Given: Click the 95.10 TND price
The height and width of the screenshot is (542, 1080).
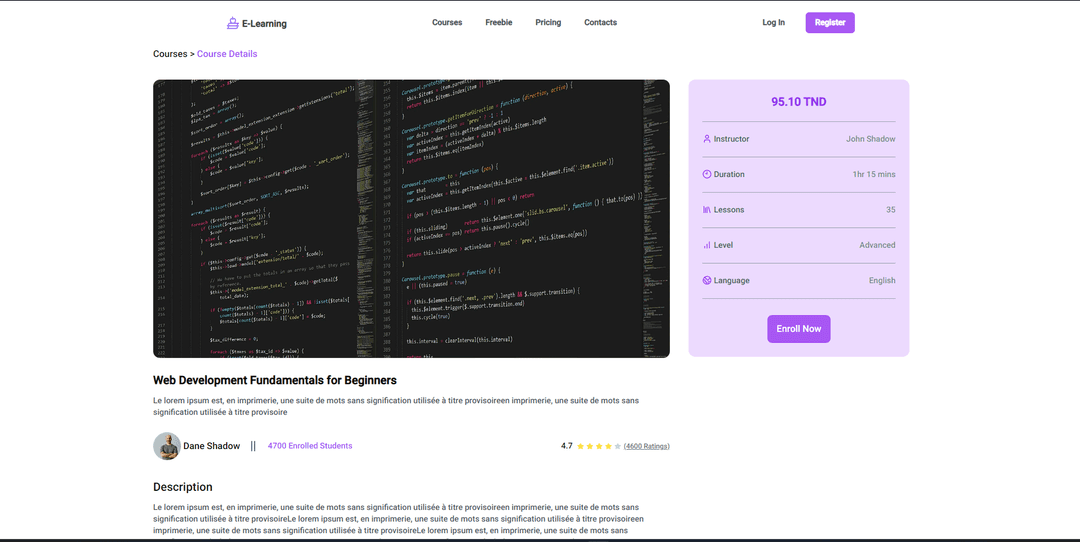Looking at the screenshot, I should click(799, 102).
